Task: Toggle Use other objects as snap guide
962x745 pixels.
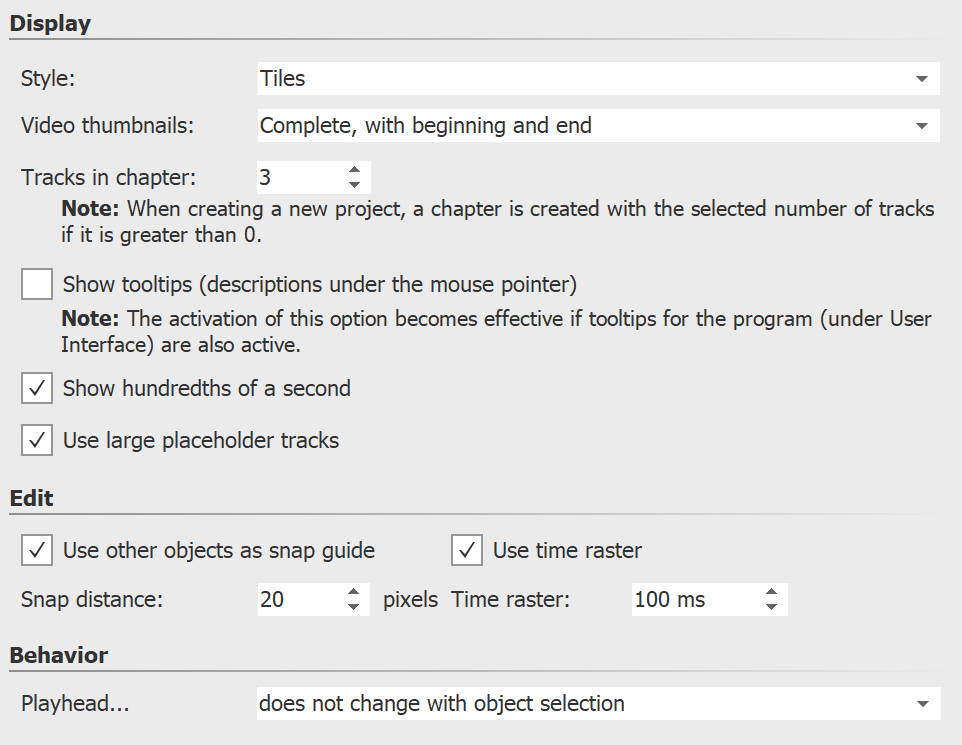Action: 36,550
